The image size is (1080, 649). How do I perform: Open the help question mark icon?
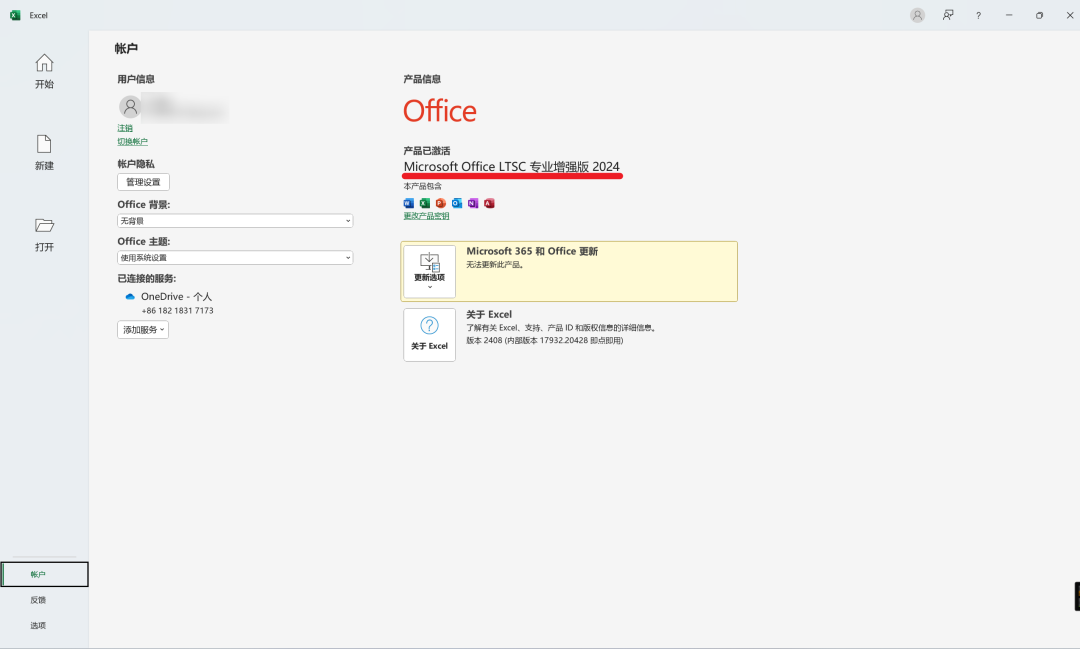click(x=978, y=15)
